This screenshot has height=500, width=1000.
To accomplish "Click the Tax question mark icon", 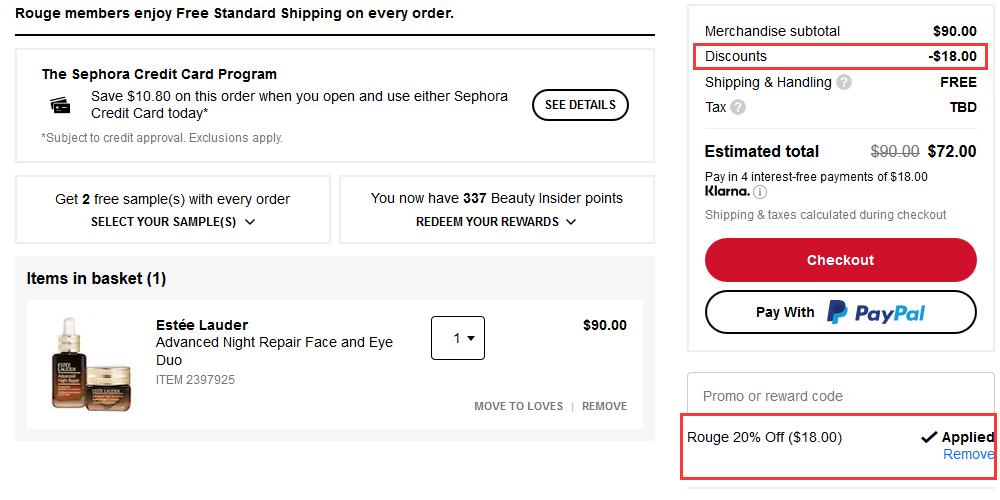I will click(738, 108).
